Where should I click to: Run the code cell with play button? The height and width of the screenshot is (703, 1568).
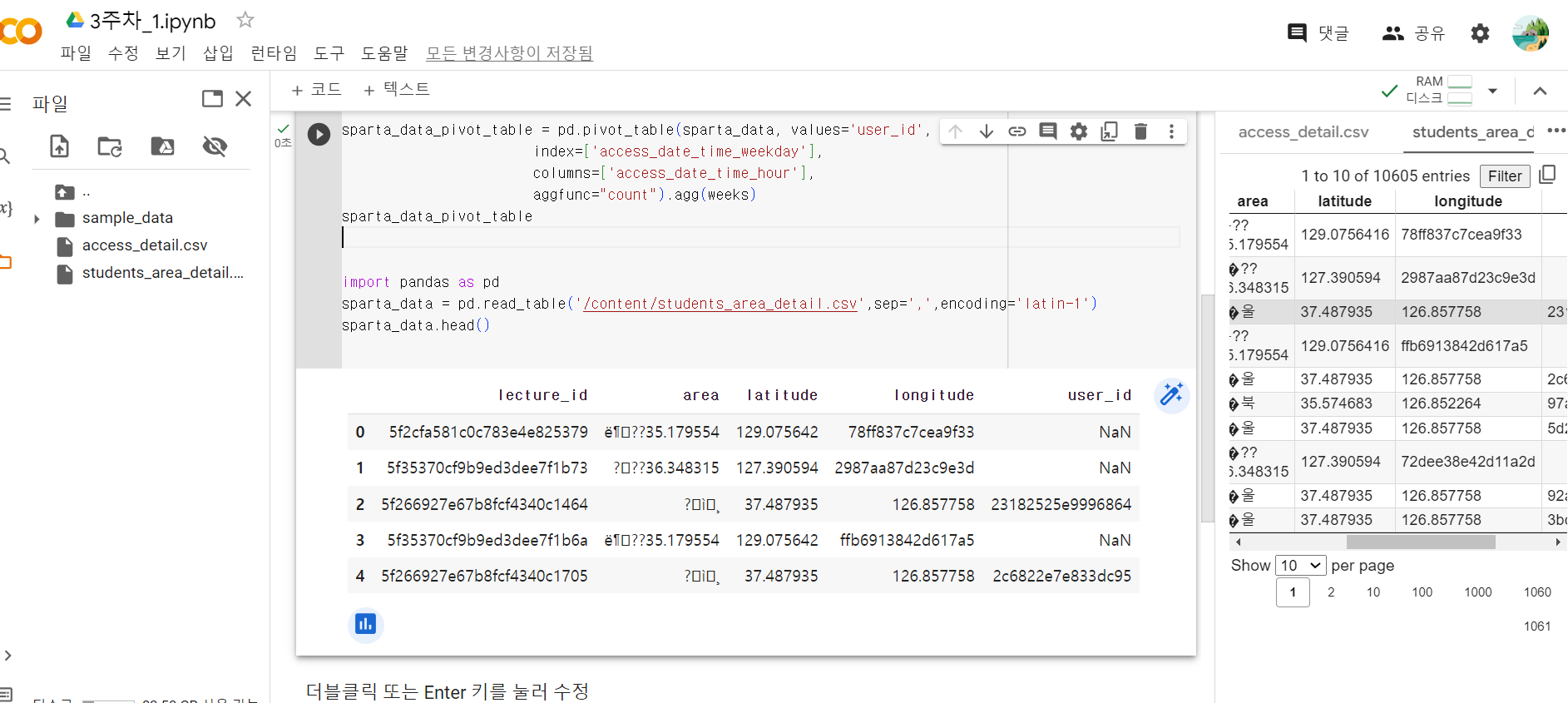point(319,134)
